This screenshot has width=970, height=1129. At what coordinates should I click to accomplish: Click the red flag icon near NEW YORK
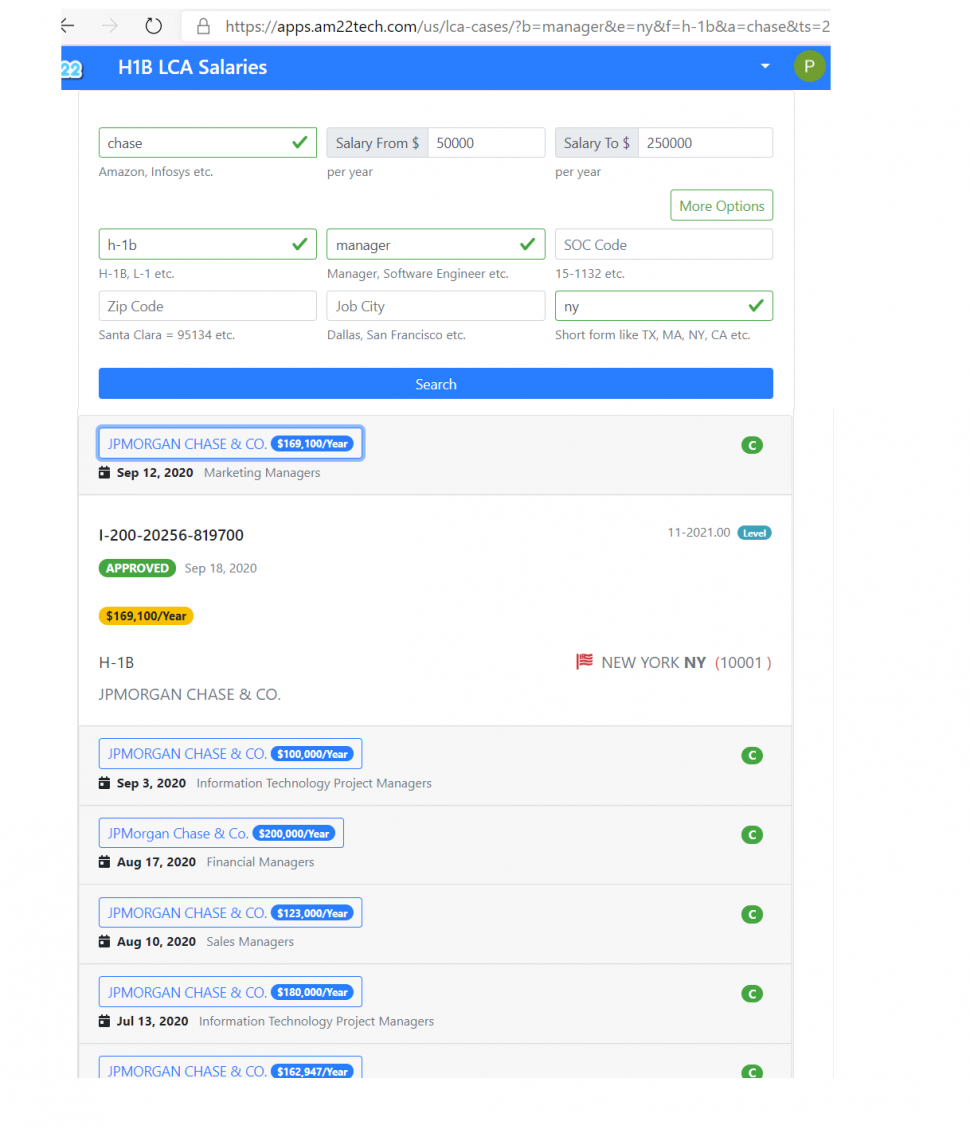(x=584, y=661)
